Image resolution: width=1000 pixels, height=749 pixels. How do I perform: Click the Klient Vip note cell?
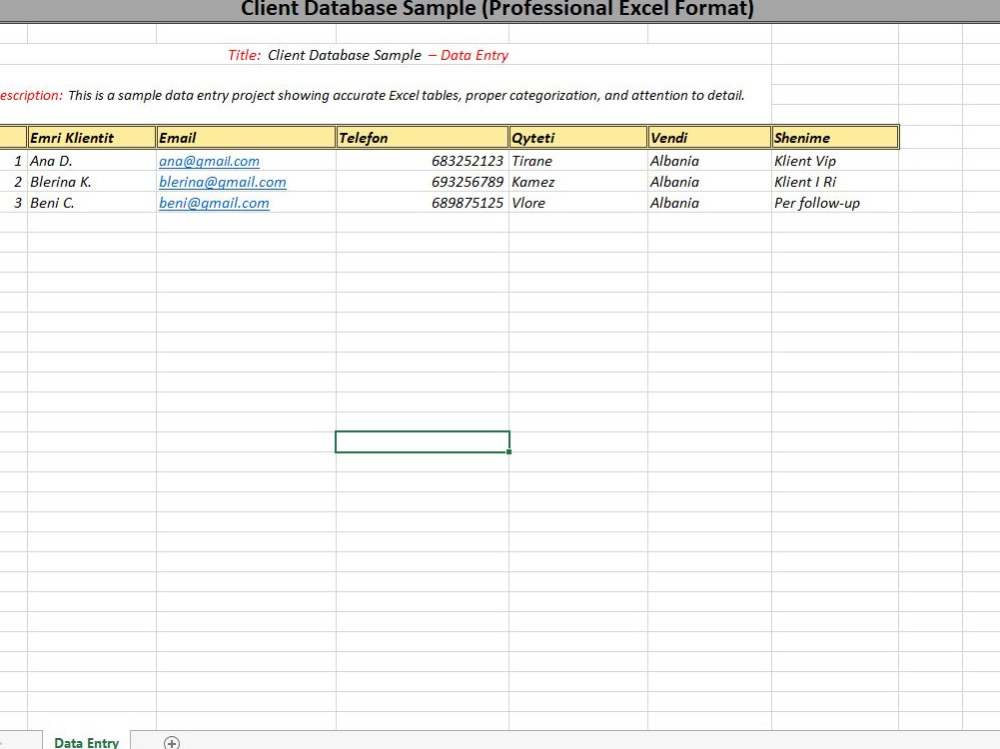(835, 161)
